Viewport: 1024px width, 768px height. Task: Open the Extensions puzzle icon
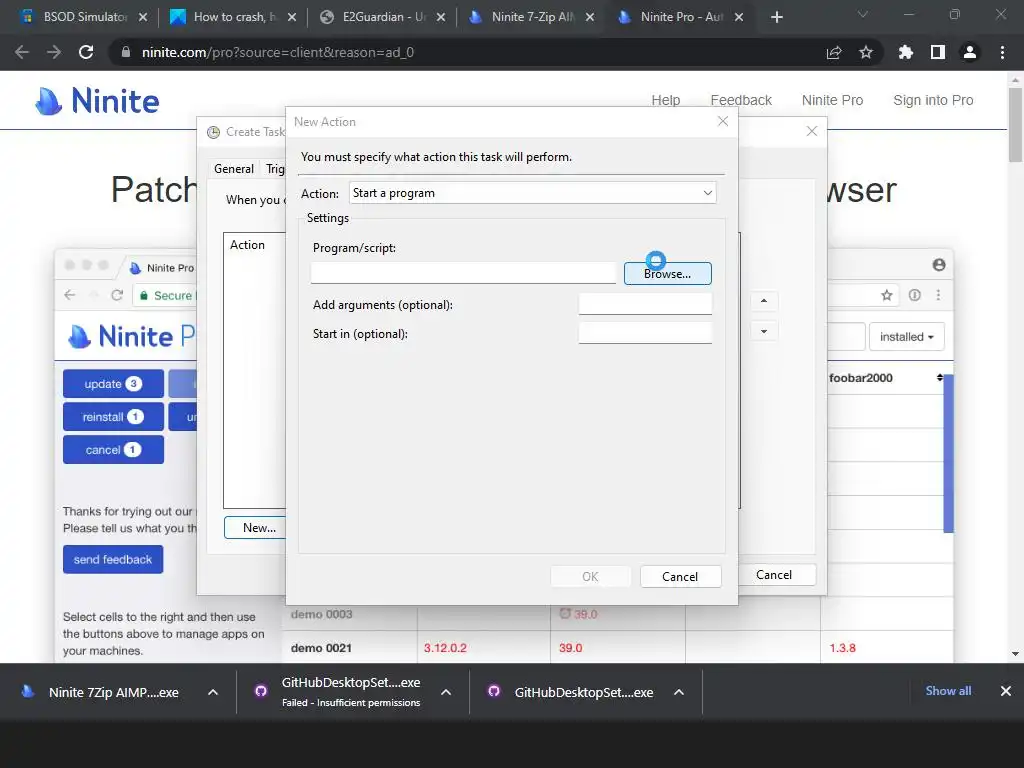906,52
